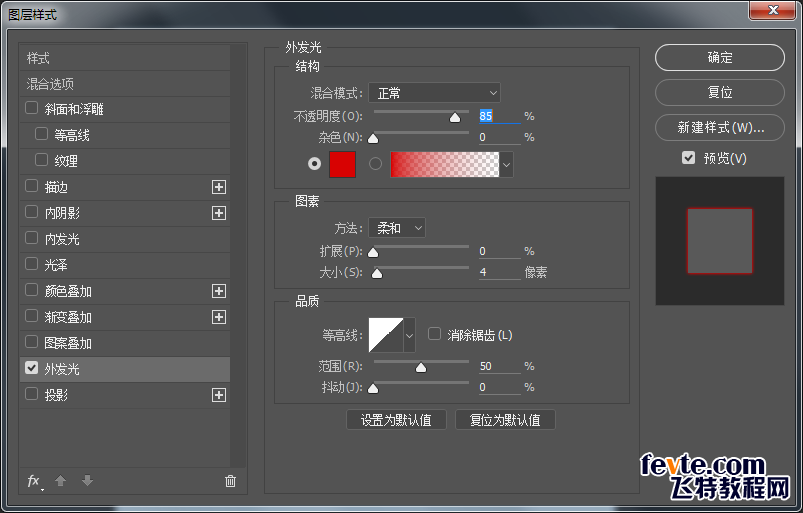
Task: Enable 内发光 checkbox
Action: click(x=32, y=238)
